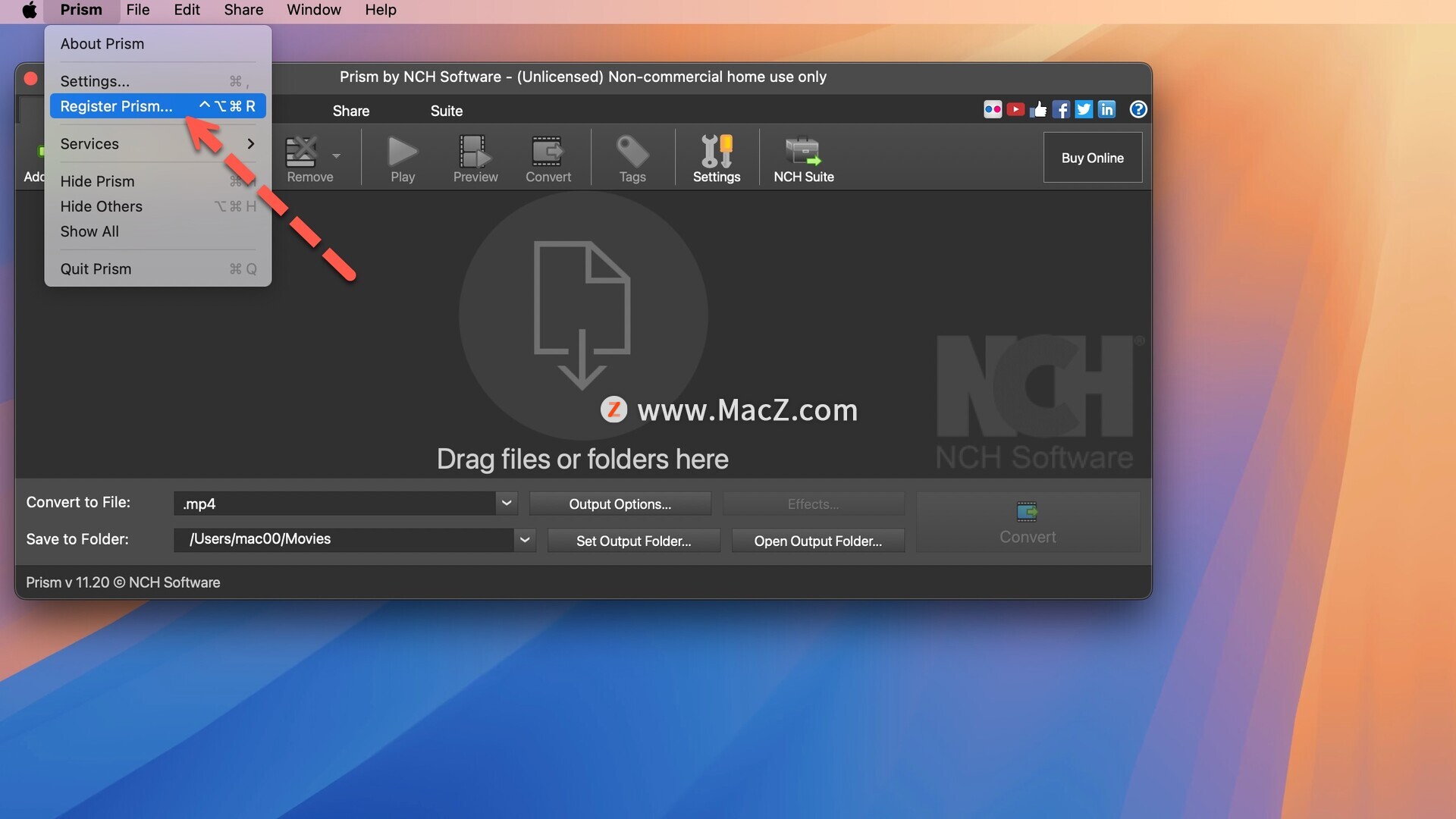1456x819 pixels.
Task: Click the Prism v 11.20 status text
Action: click(123, 582)
